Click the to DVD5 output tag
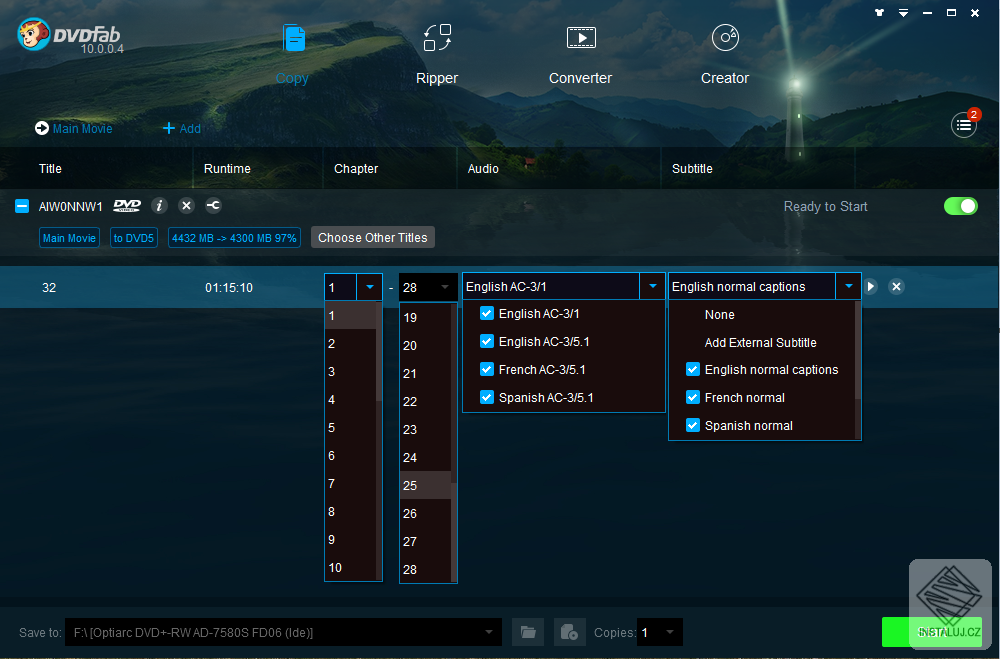The height and width of the screenshot is (659, 1000). click(x=134, y=238)
